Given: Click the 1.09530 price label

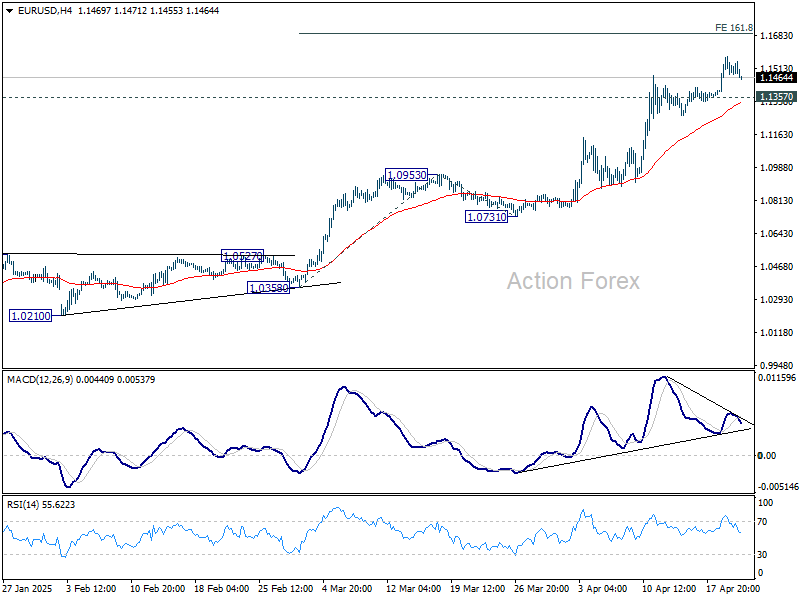Looking at the screenshot, I should [x=407, y=175].
